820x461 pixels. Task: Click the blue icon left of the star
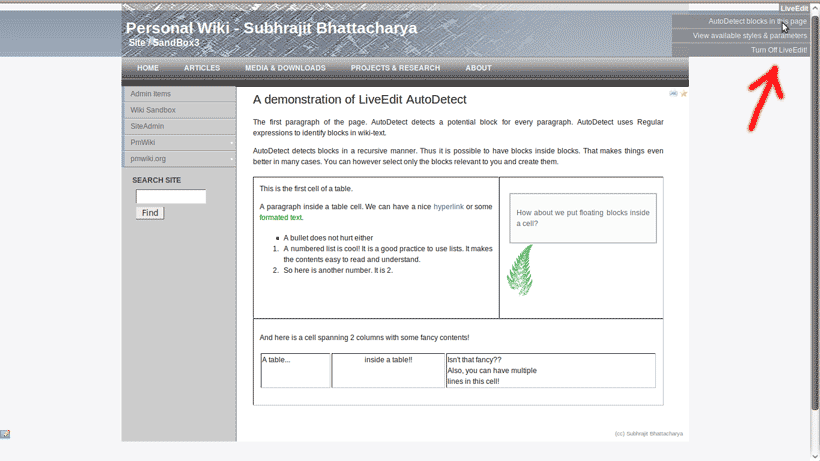pyautogui.click(x=674, y=94)
